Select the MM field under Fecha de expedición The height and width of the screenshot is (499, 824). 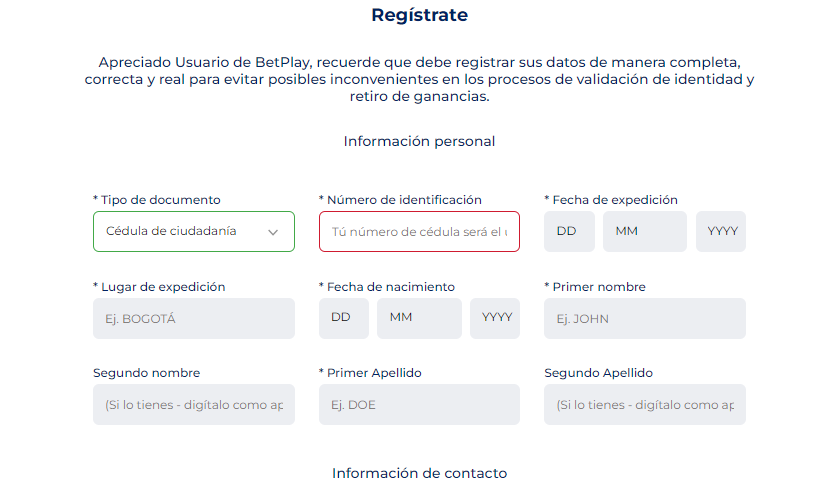click(x=644, y=231)
